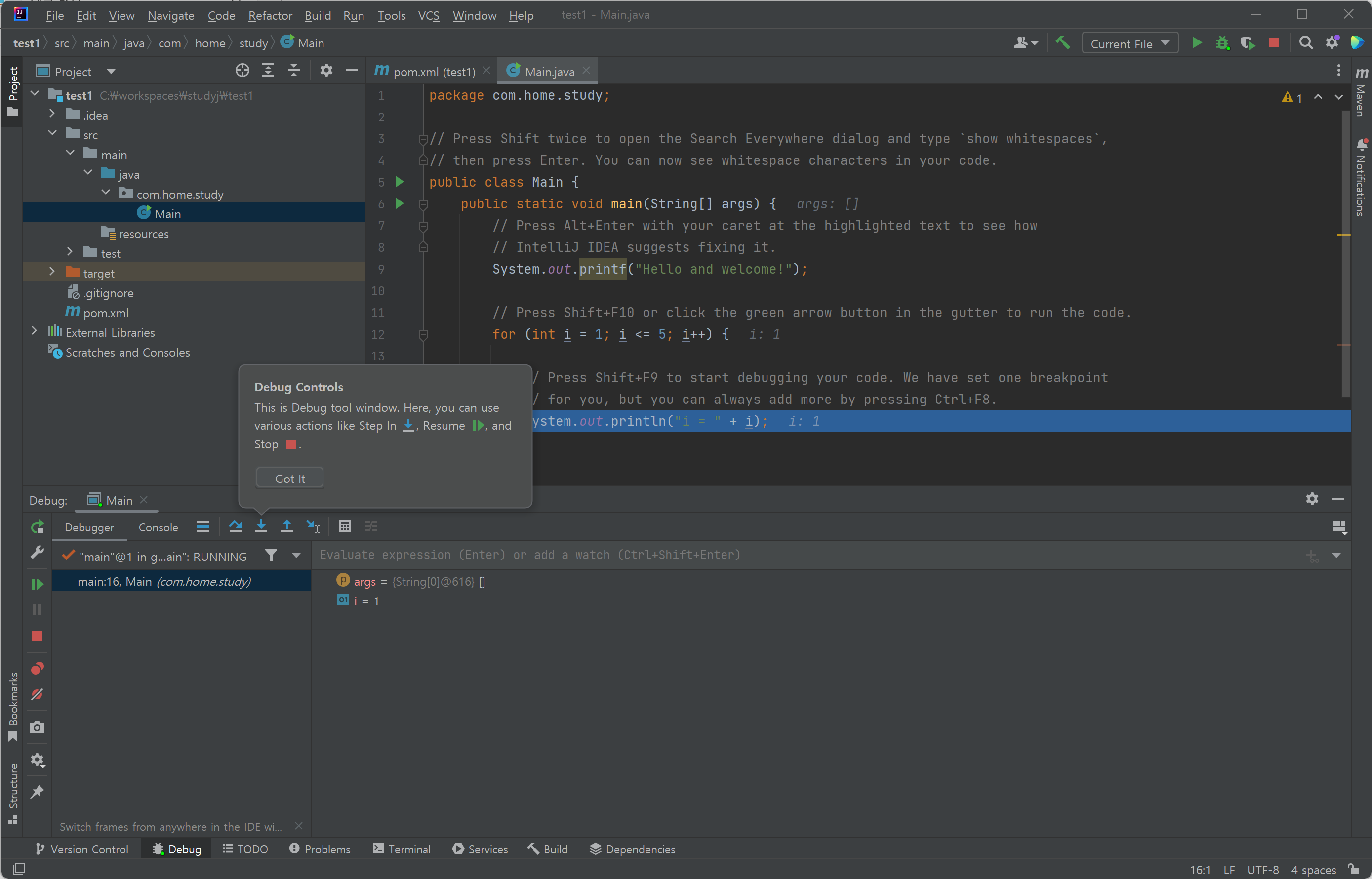Viewport: 1372px width, 879px height.
Task: Click the Rerun Main debug icon
Action: tap(37, 527)
